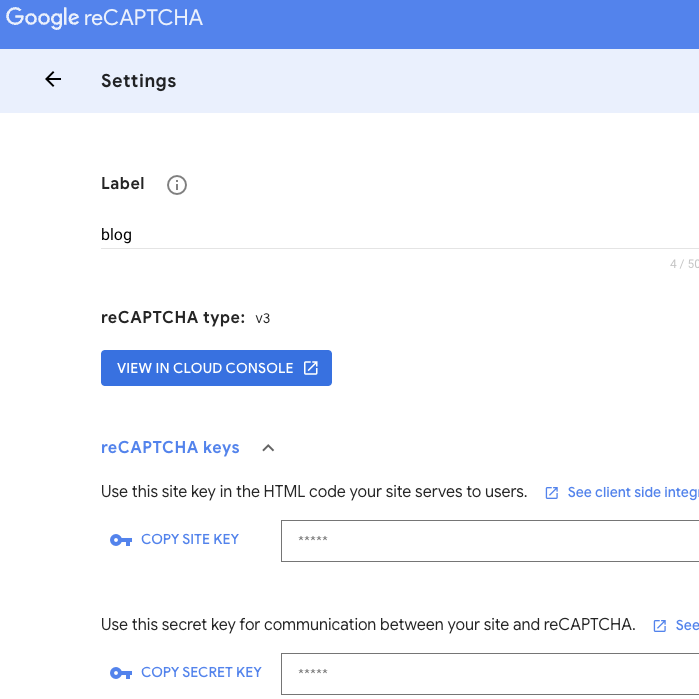Screen dimensions: 699x699
Task: Click key icon beside Copy Site Key
Action: 121,540
